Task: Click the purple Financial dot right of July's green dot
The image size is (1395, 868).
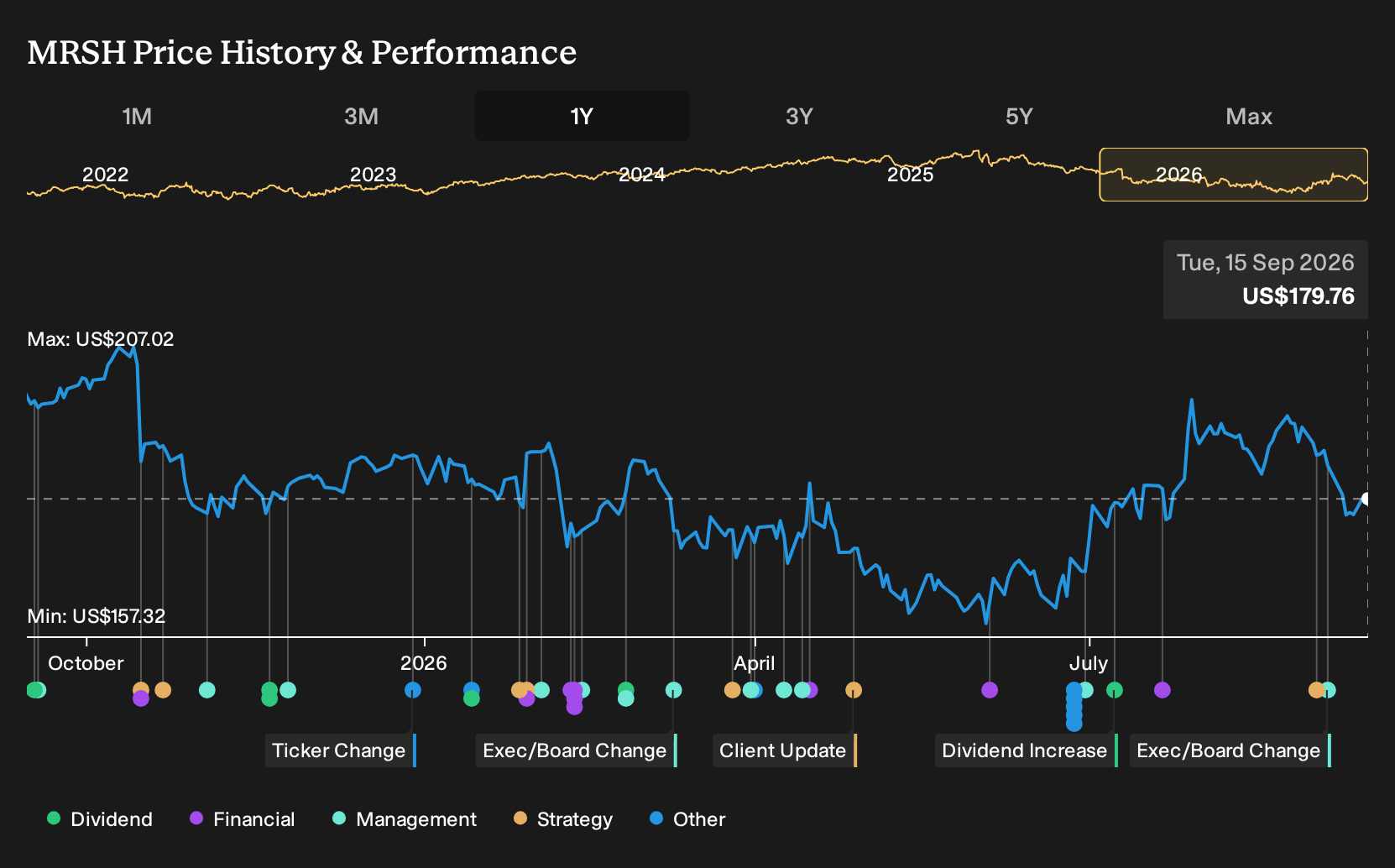Action: pos(1162,690)
